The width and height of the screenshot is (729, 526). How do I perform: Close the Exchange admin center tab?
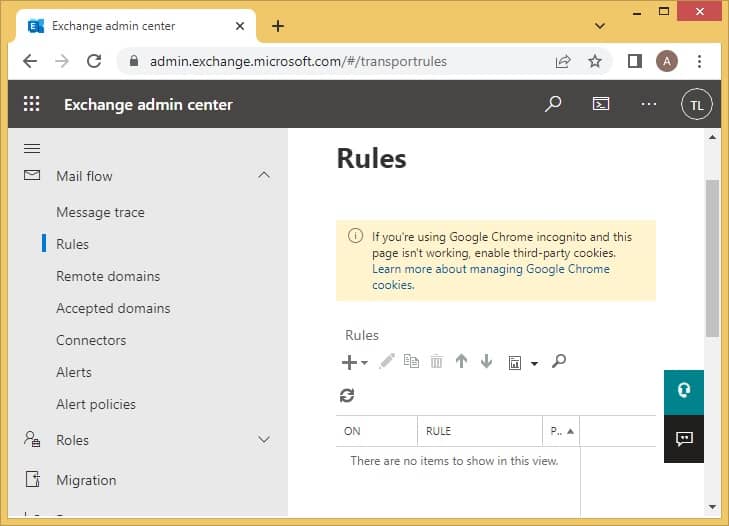(x=240, y=26)
